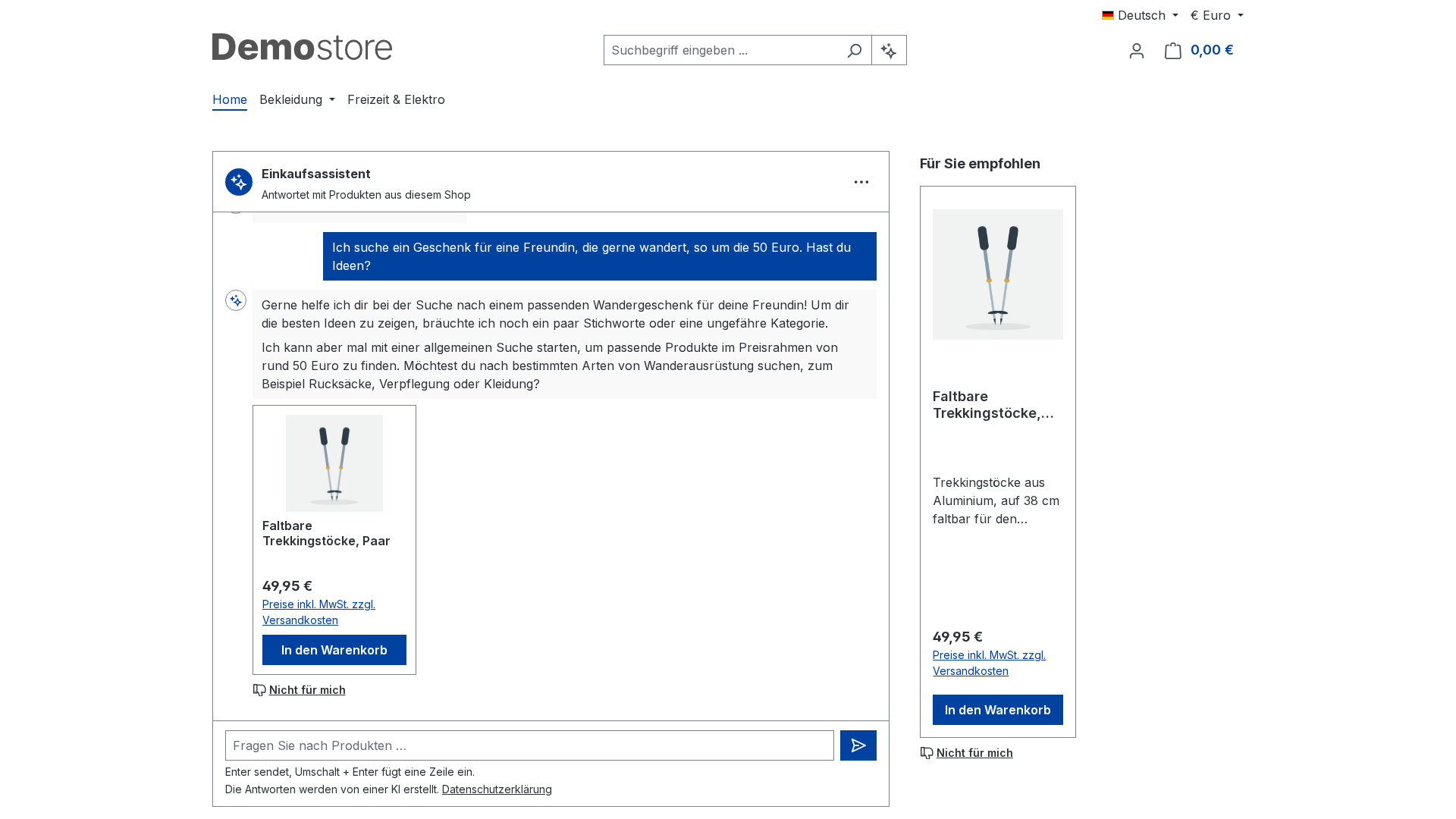The image size is (1456, 819).
Task: Open Datenschutzerklärung link
Action: pos(497,789)
